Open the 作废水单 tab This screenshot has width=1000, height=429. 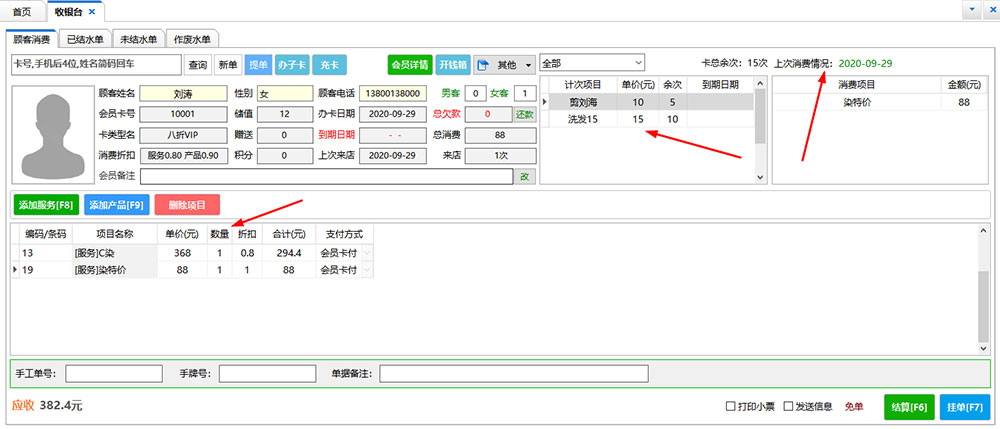190,40
